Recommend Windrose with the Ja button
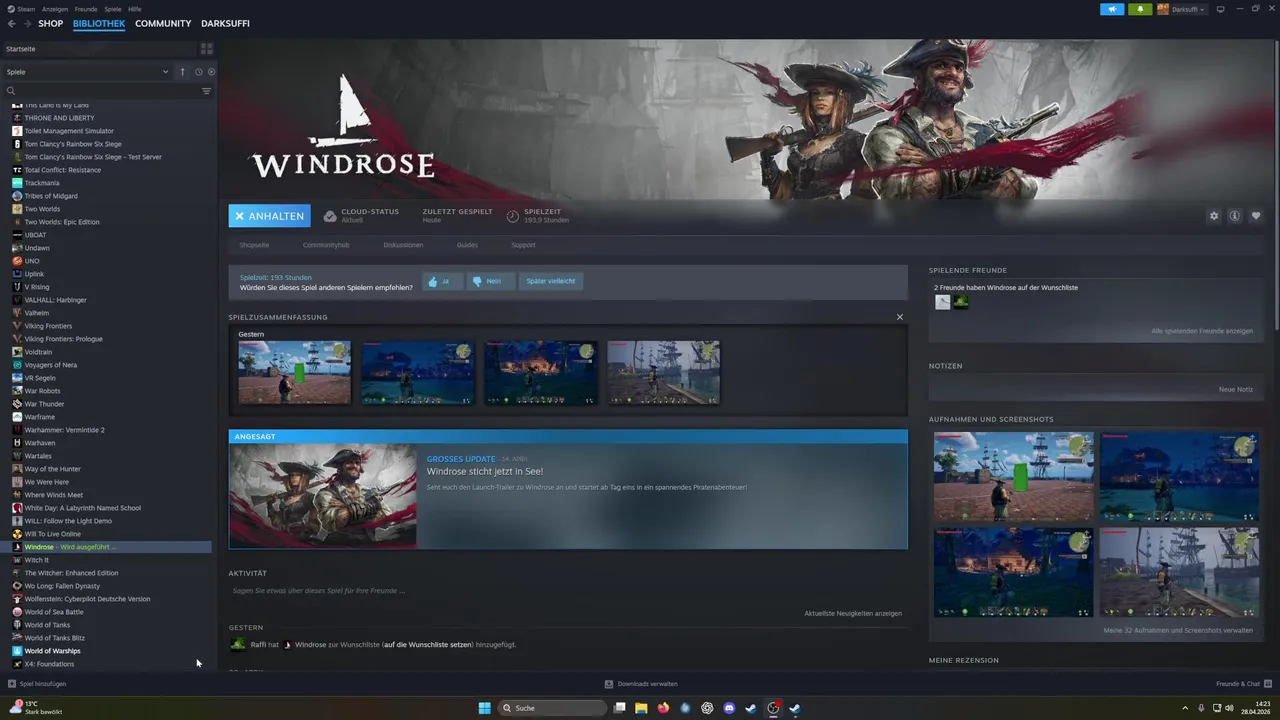This screenshot has height=720, width=1280. (x=442, y=281)
